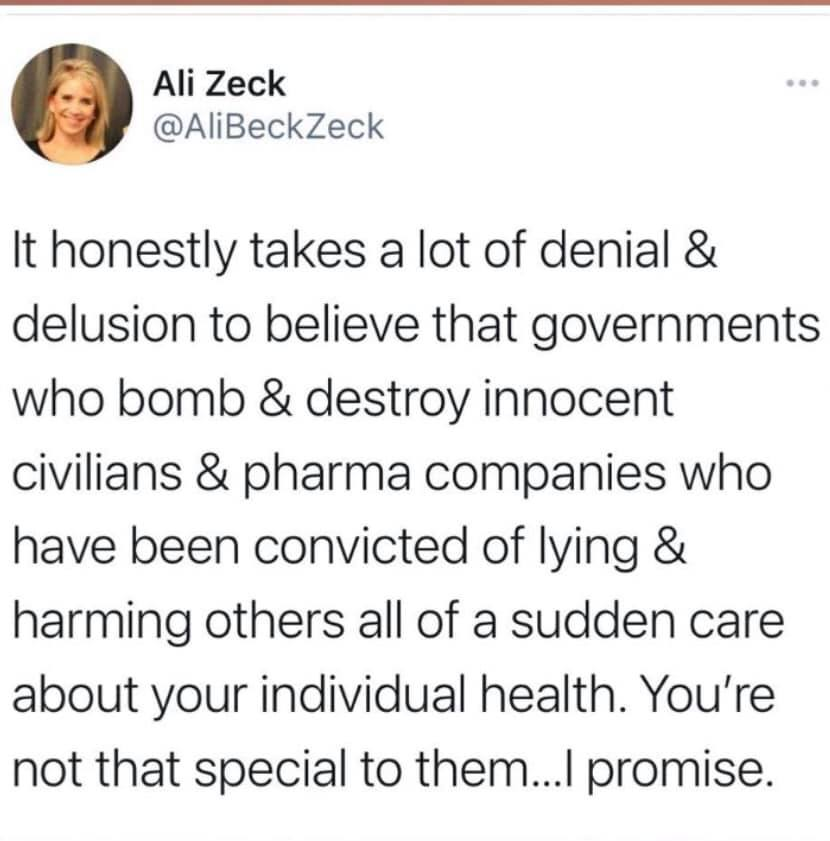This screenshot has height=841, width=830.
Task: Click the word 'governments' in the tweet
Action: [x=675, y=325]
